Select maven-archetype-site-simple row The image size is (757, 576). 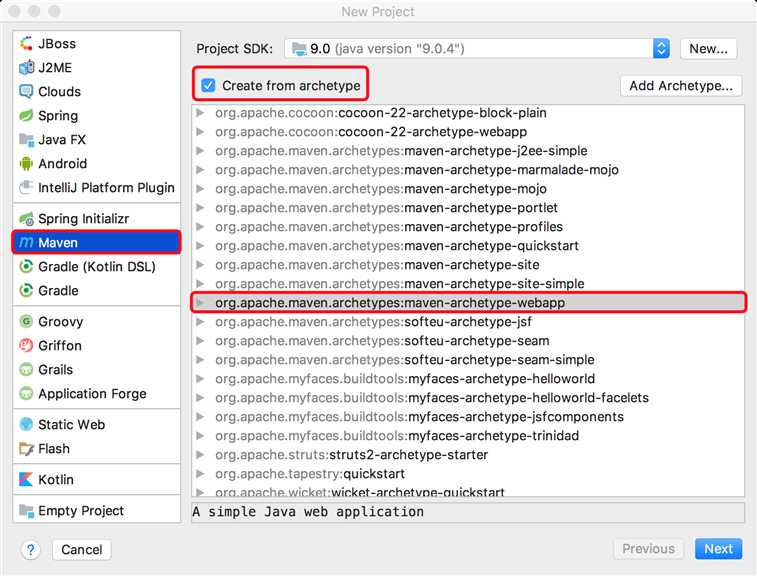[468, 284]
